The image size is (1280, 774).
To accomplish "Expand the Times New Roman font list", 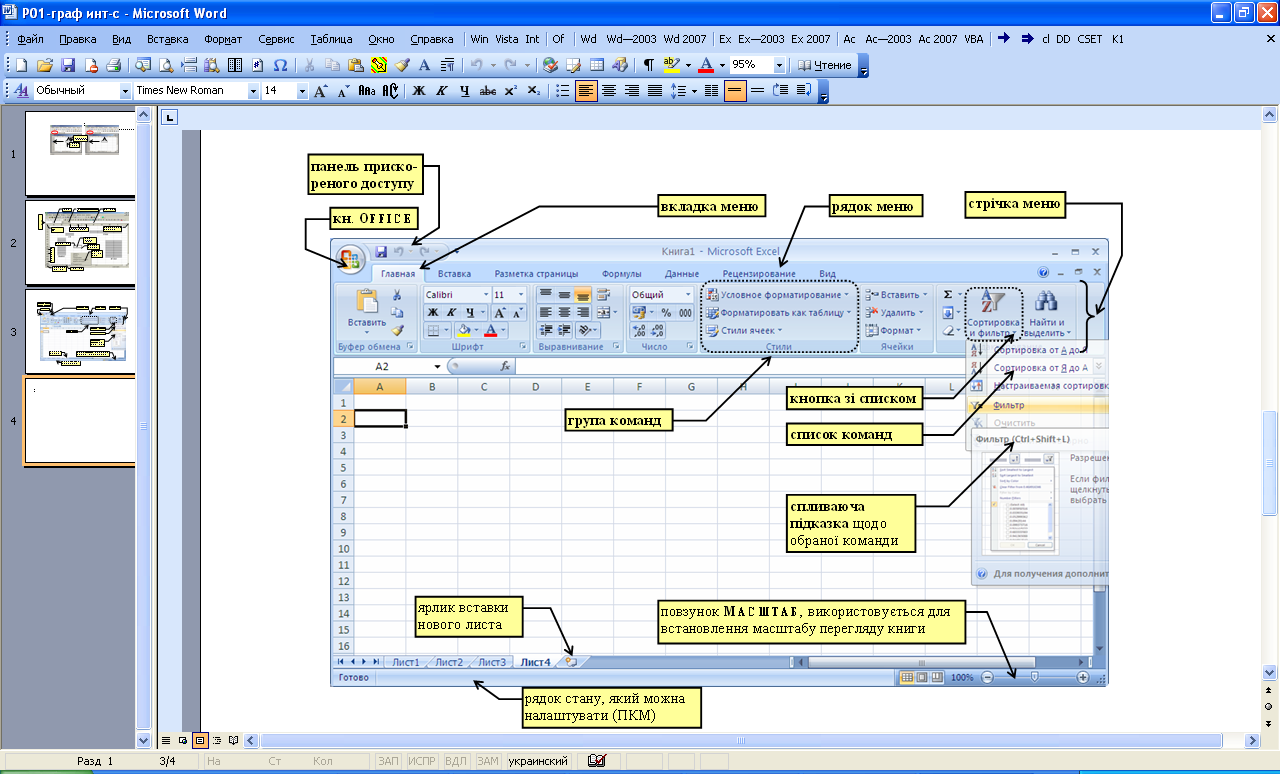I will click(253, 90).
